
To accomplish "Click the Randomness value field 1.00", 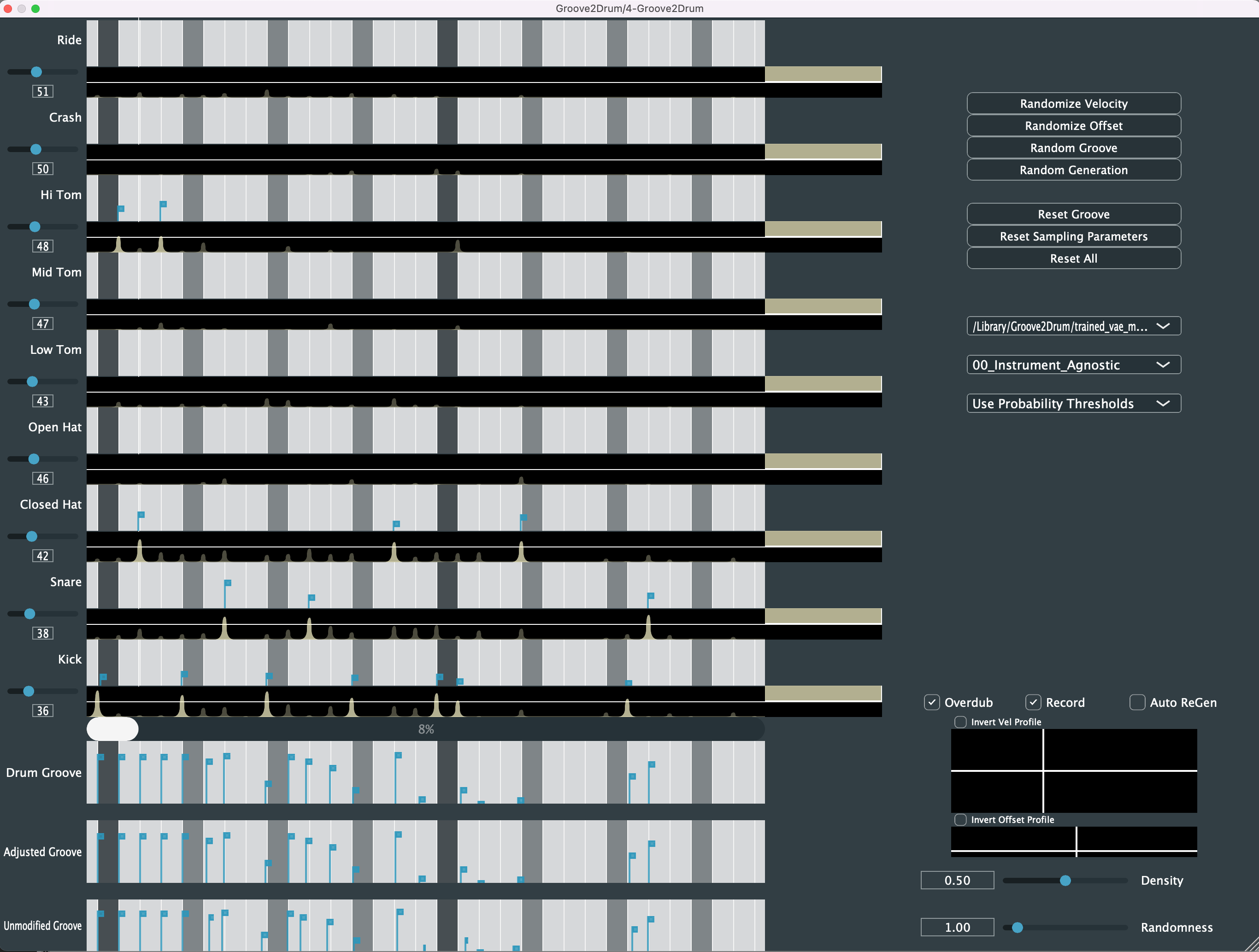I will coord(957,928).
